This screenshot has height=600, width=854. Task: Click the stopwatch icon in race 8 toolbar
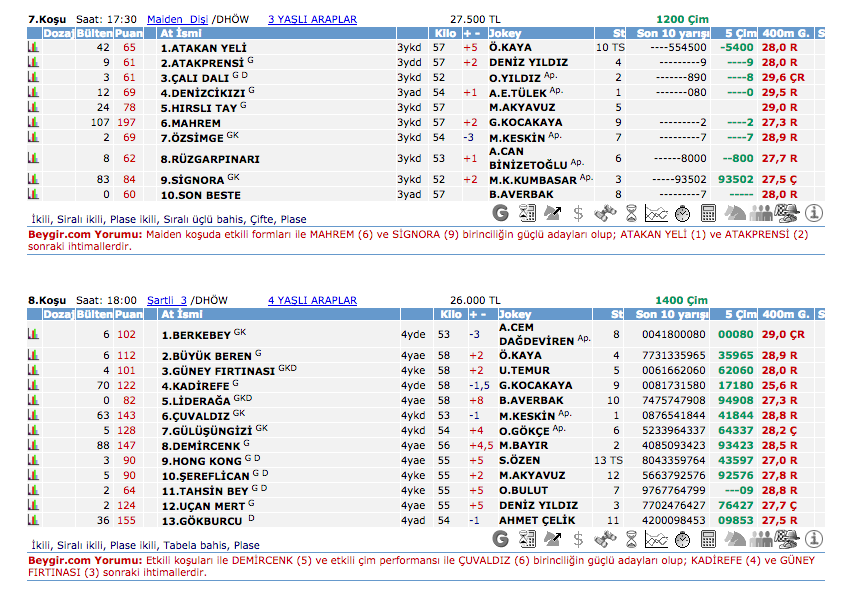tap(682, 539)
